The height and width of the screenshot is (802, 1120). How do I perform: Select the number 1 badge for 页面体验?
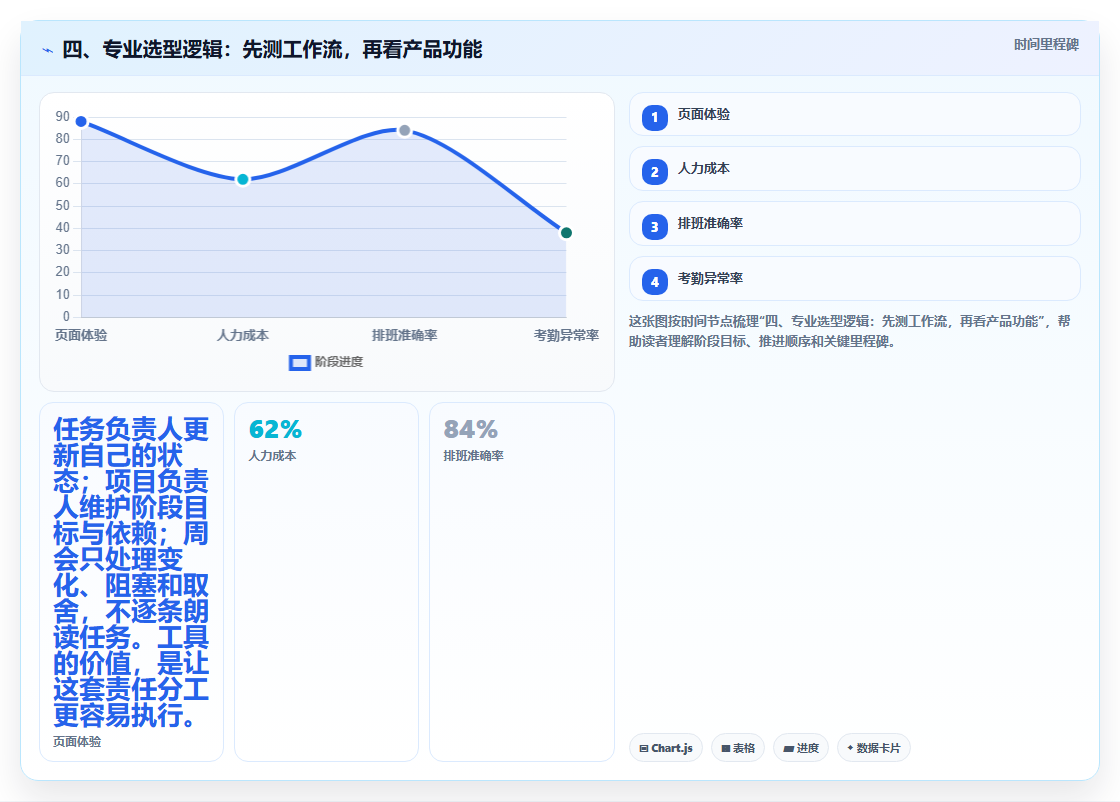click(x=654, y=117)
